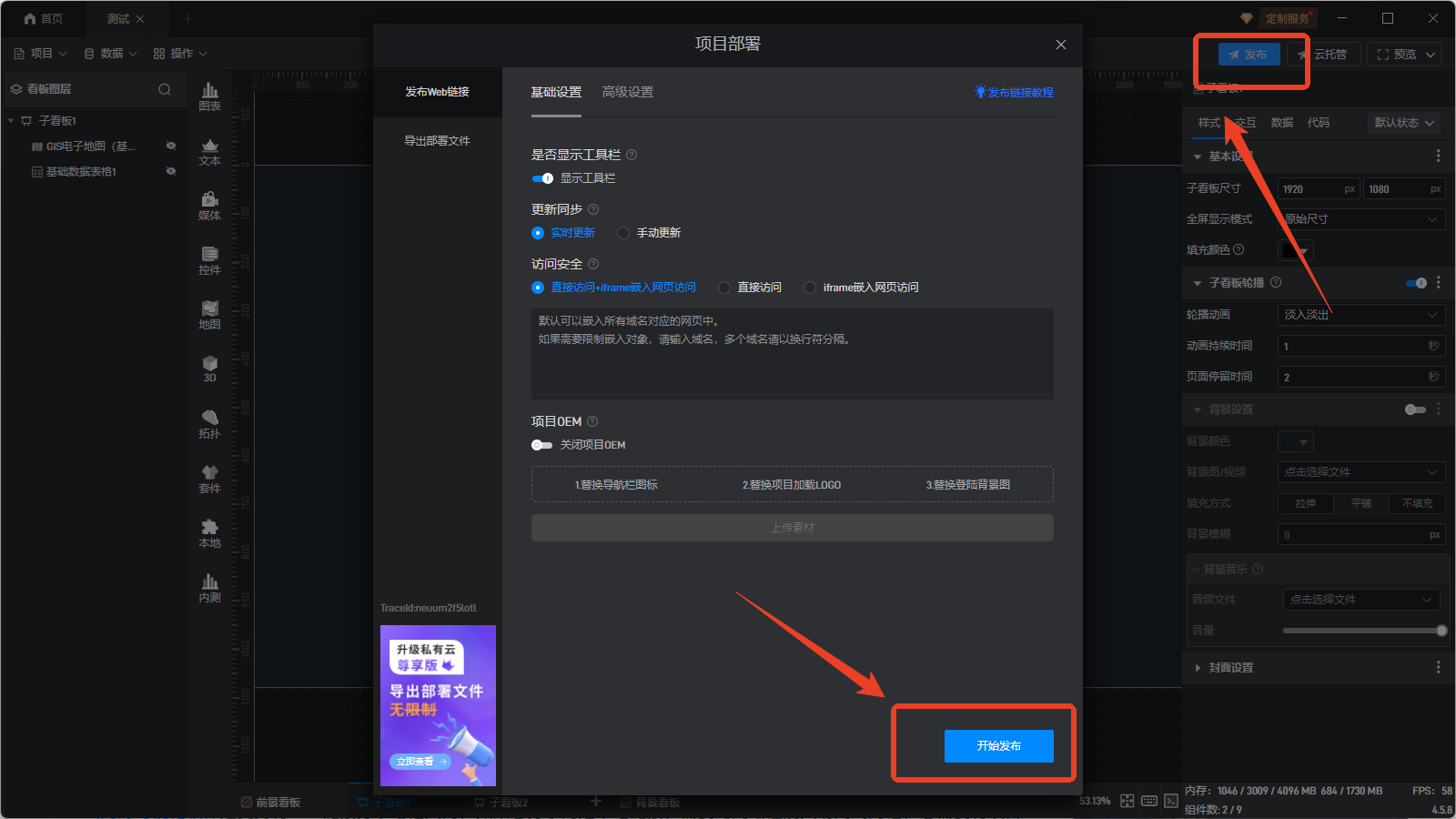The width and height of the screenshot is (1456, 819).
Task: Open the 拓扑 topology component icon
Action: [x=209, y=424]
